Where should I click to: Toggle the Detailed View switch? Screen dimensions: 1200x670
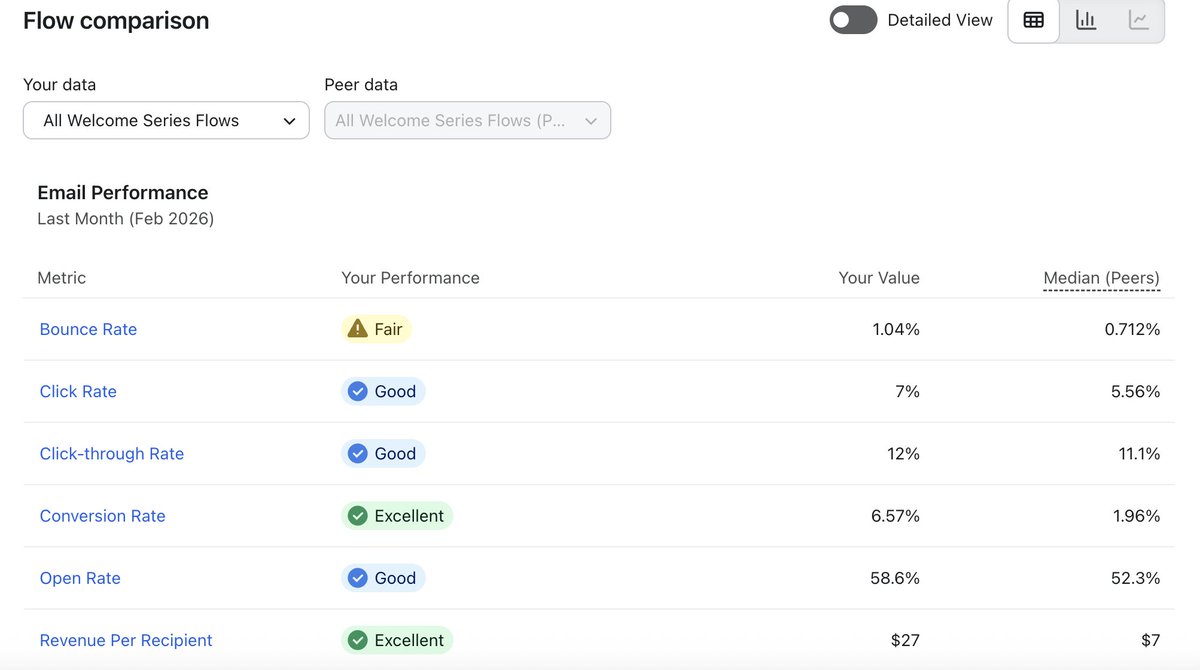tap(853, 20)
